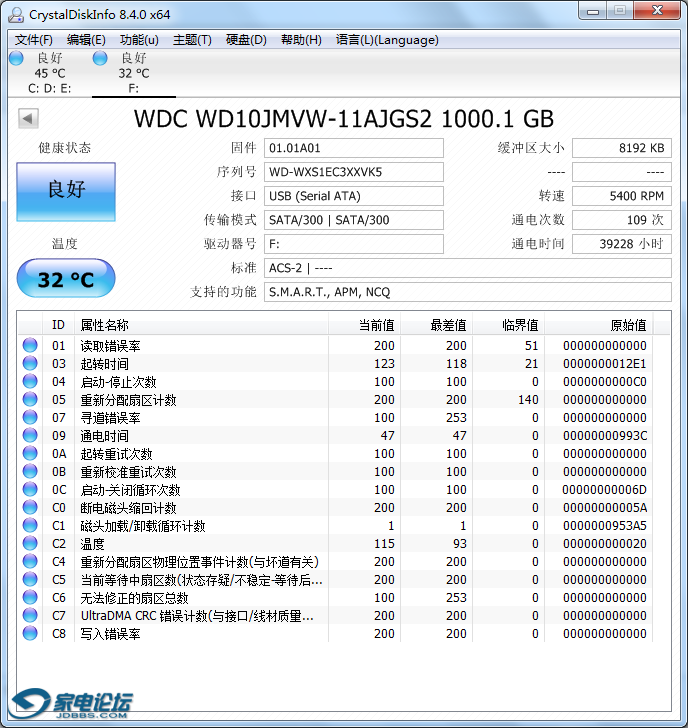This screenshot has width=688, height=728.
Task: Open the 编辑(E) menu
Action: [86, 40]
